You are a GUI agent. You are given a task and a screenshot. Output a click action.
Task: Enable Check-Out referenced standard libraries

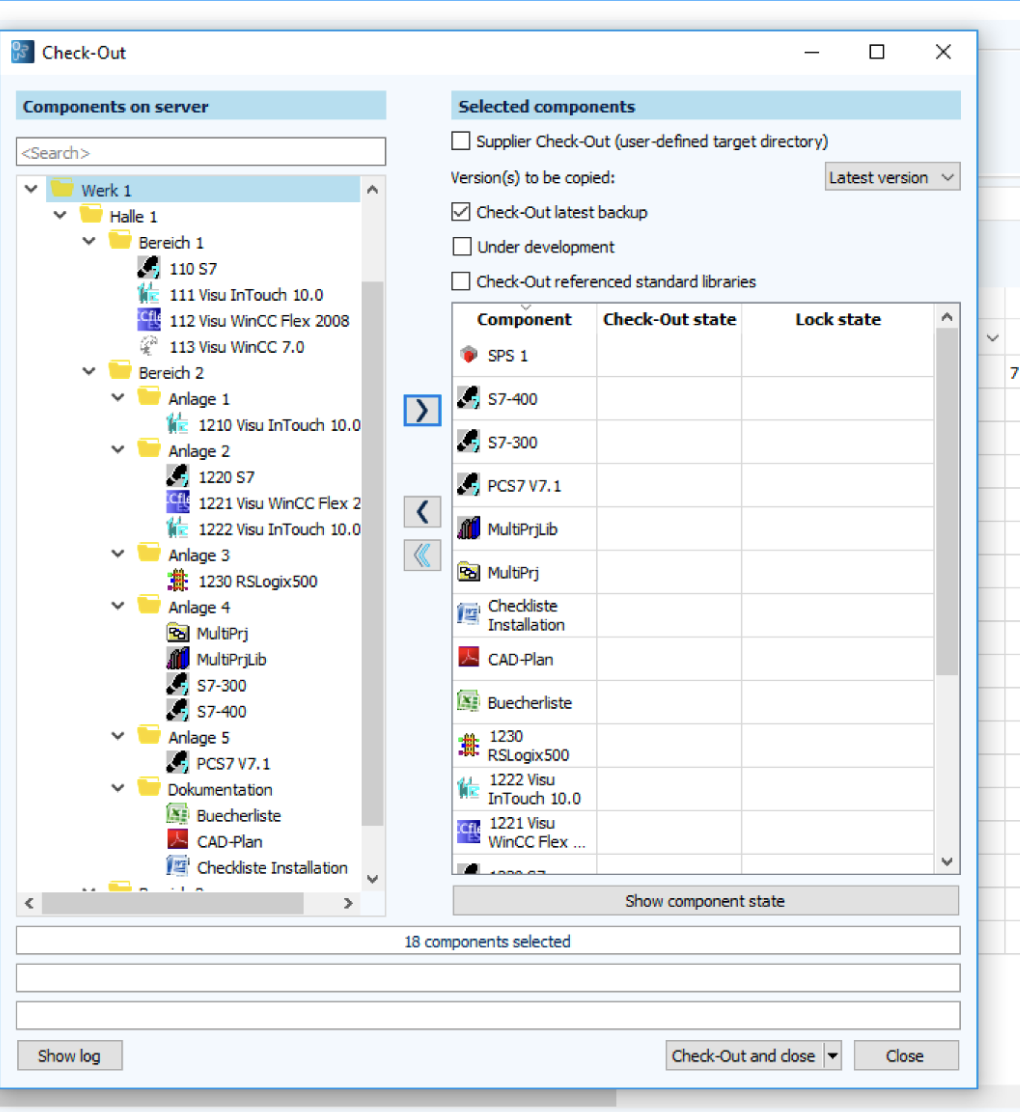pos(461,281)
